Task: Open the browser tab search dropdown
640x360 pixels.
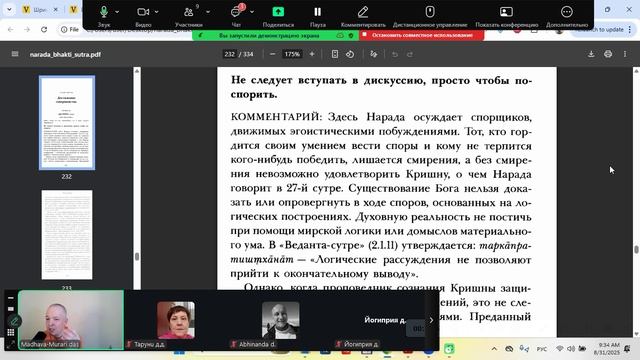Action: [x=9, y=9]
